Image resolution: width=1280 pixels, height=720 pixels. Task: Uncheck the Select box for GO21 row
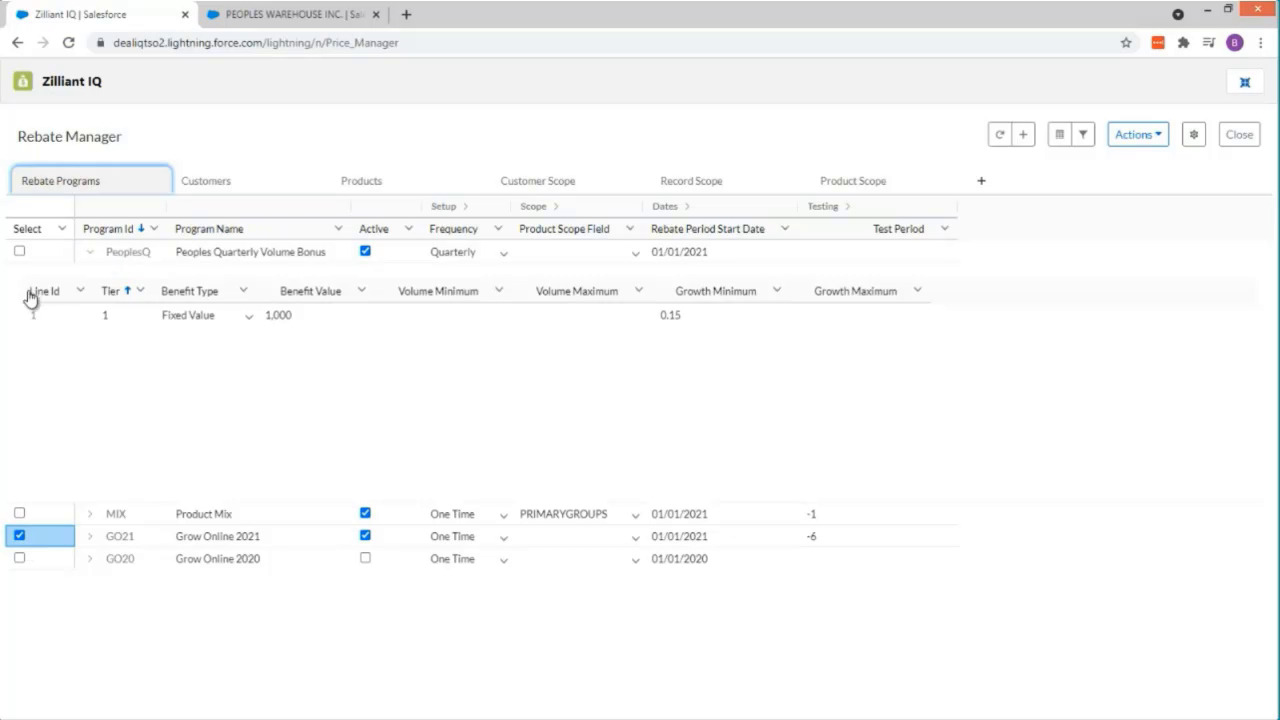(19, 535)
